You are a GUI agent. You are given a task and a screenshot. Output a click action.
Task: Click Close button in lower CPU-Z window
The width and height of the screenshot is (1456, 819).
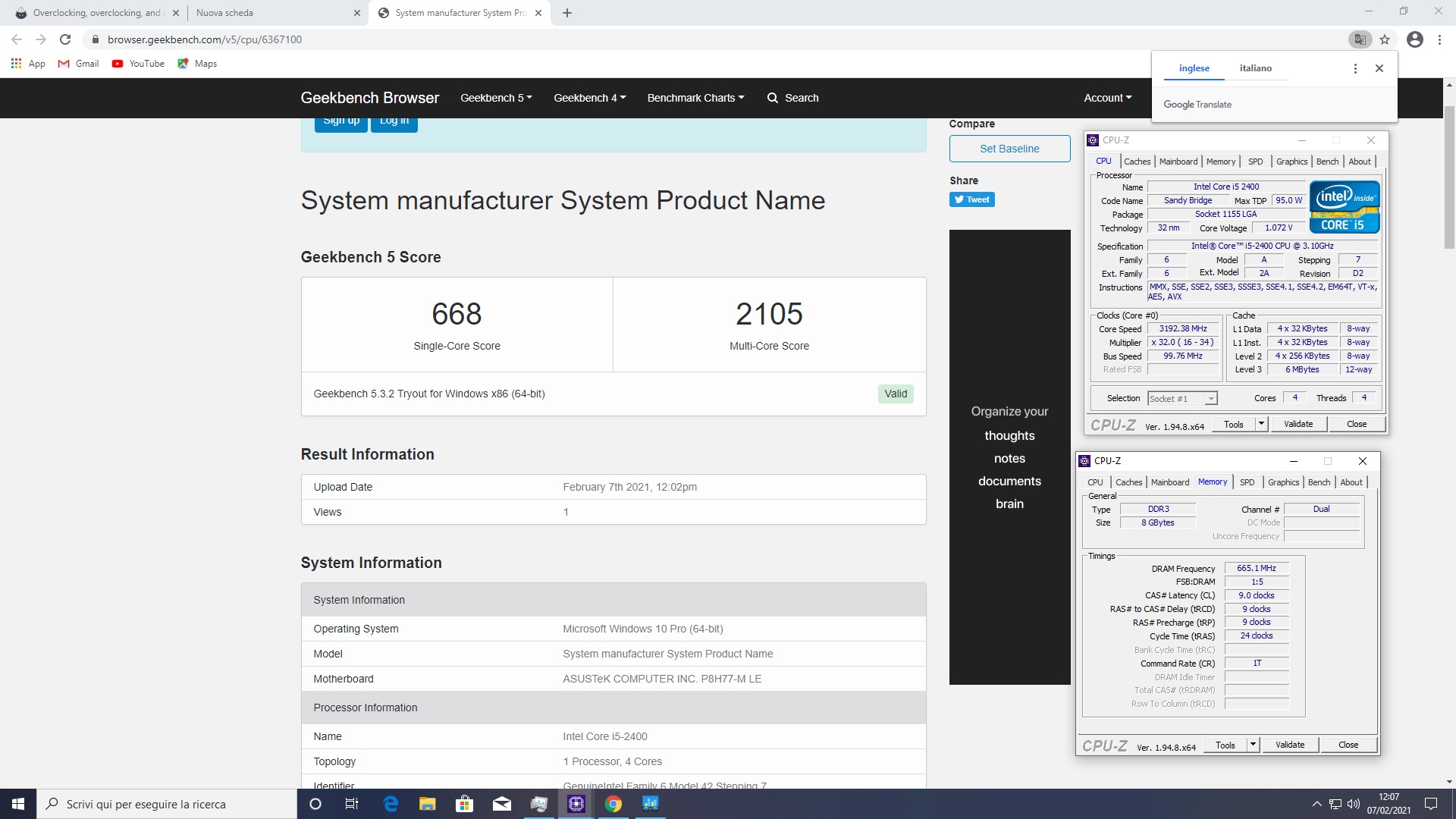1348,745
